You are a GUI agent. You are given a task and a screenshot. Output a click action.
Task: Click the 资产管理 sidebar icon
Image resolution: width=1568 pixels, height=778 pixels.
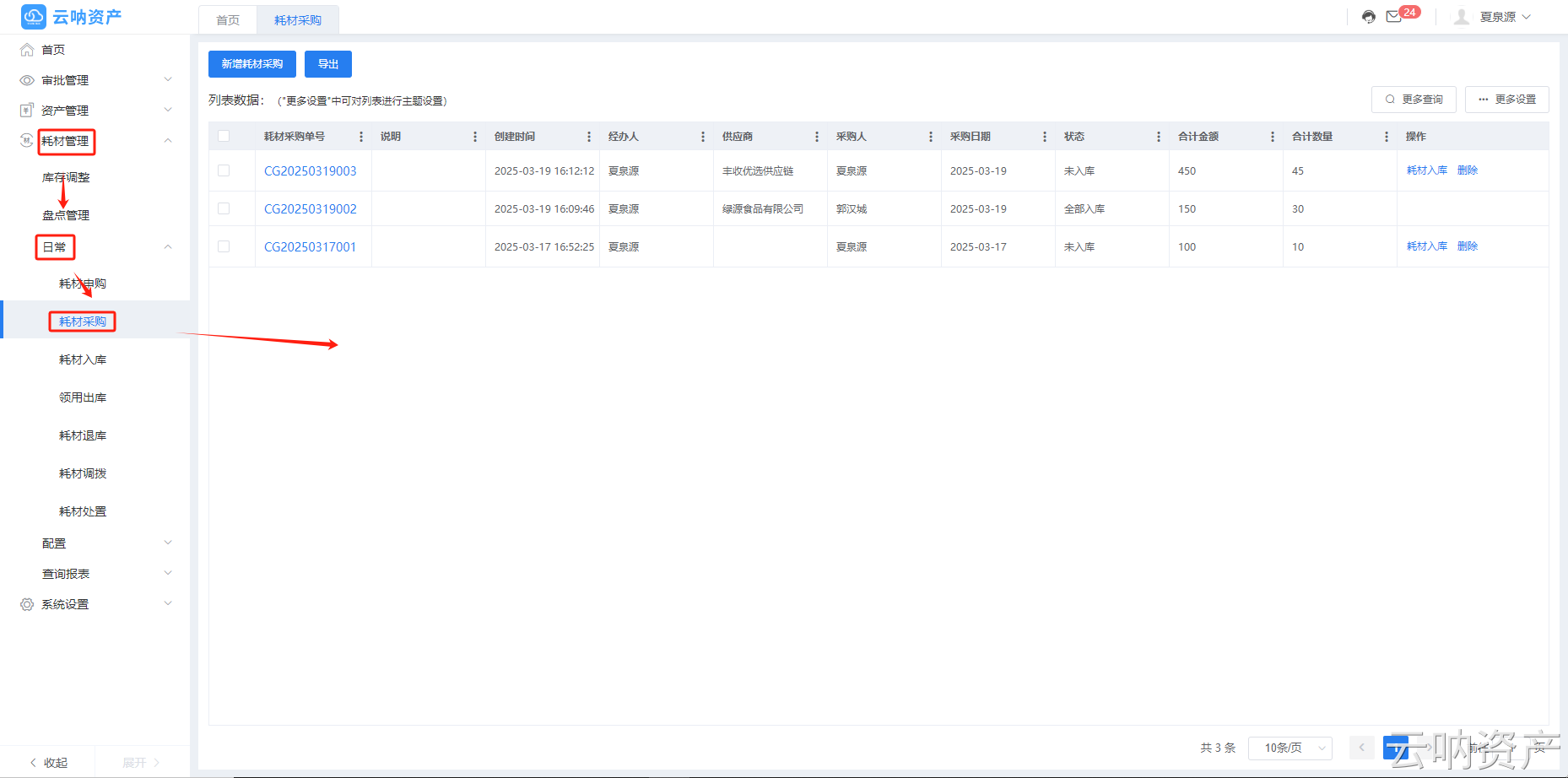[x=27, y=111]
